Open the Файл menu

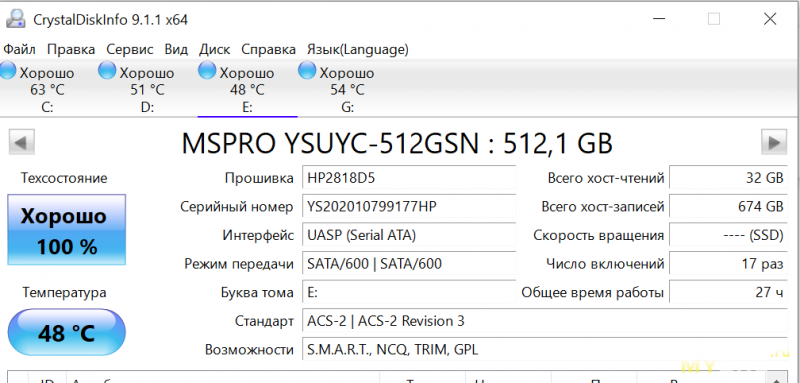click(19, 49)
